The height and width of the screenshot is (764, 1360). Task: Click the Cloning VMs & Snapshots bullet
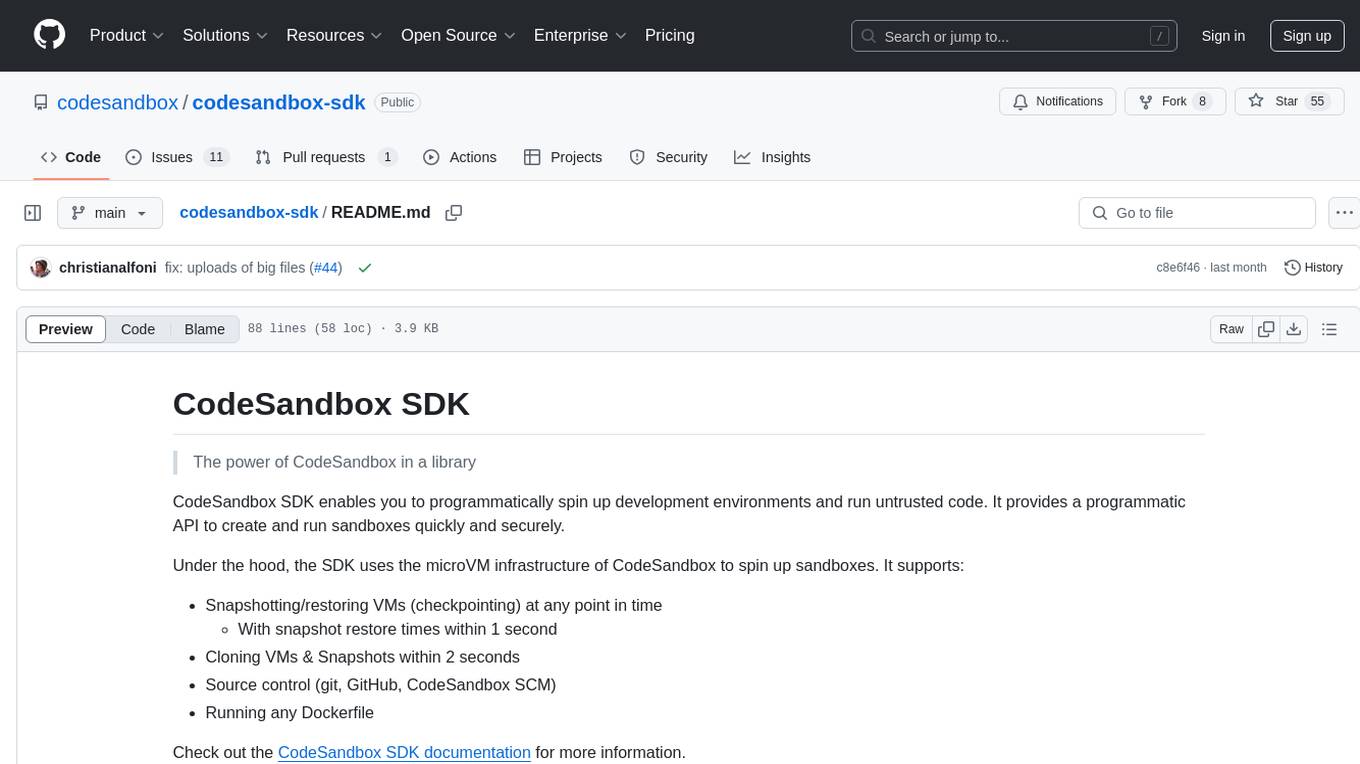tap(362, 657)
